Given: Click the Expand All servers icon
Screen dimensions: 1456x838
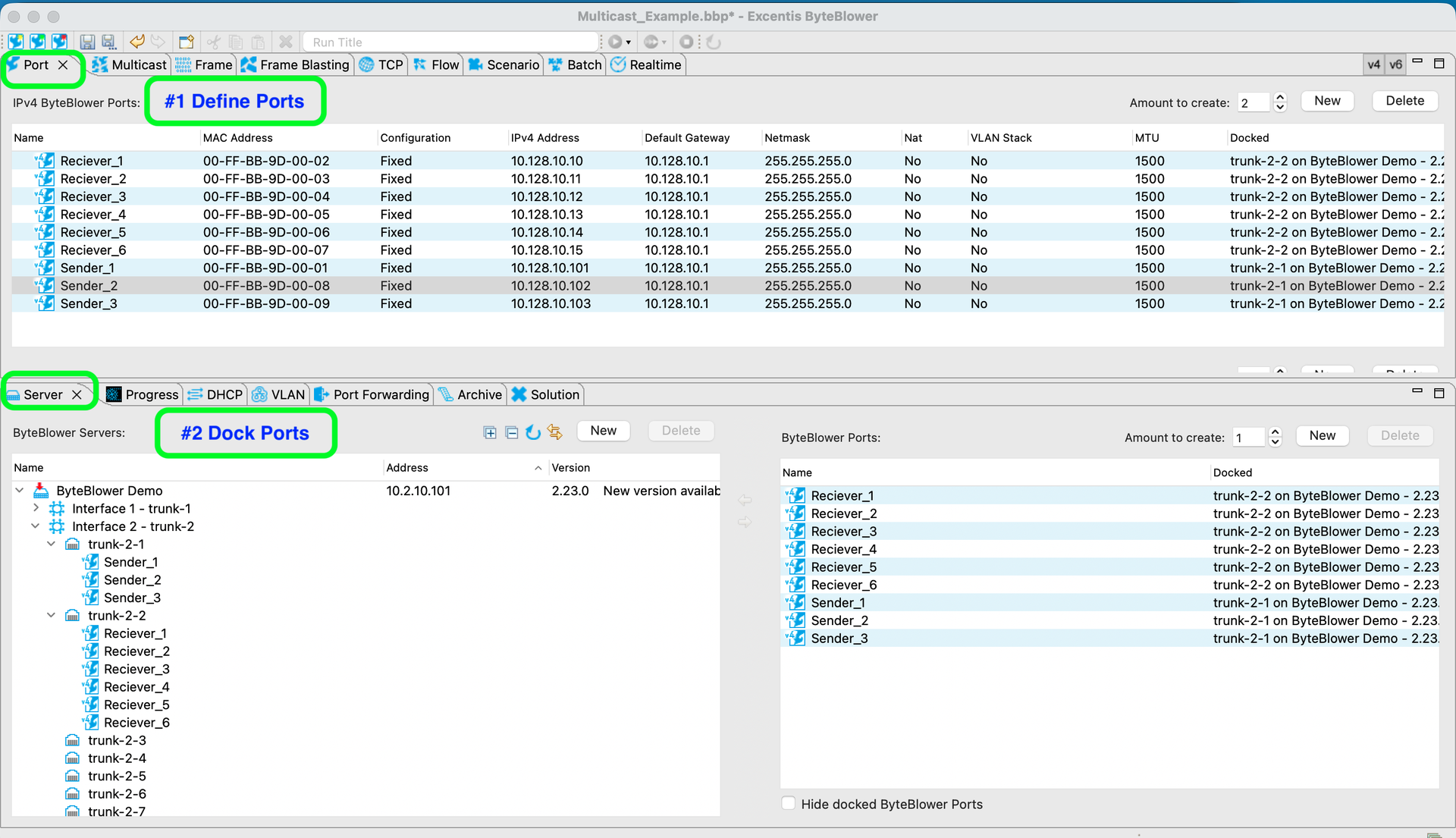Looking at the screenshot, I should click(x=490, y=432).
